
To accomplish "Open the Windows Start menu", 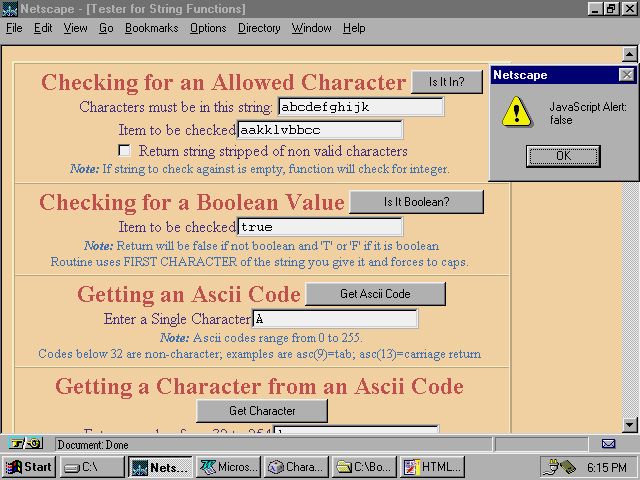I will [29, 466].
